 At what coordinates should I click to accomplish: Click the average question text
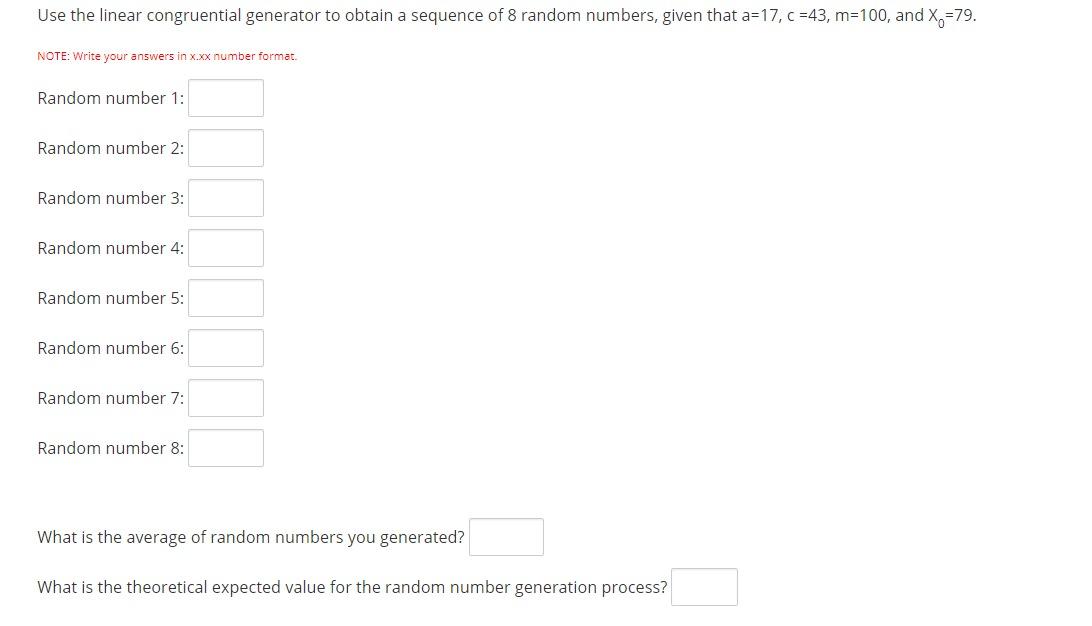(x=248, y=537)
